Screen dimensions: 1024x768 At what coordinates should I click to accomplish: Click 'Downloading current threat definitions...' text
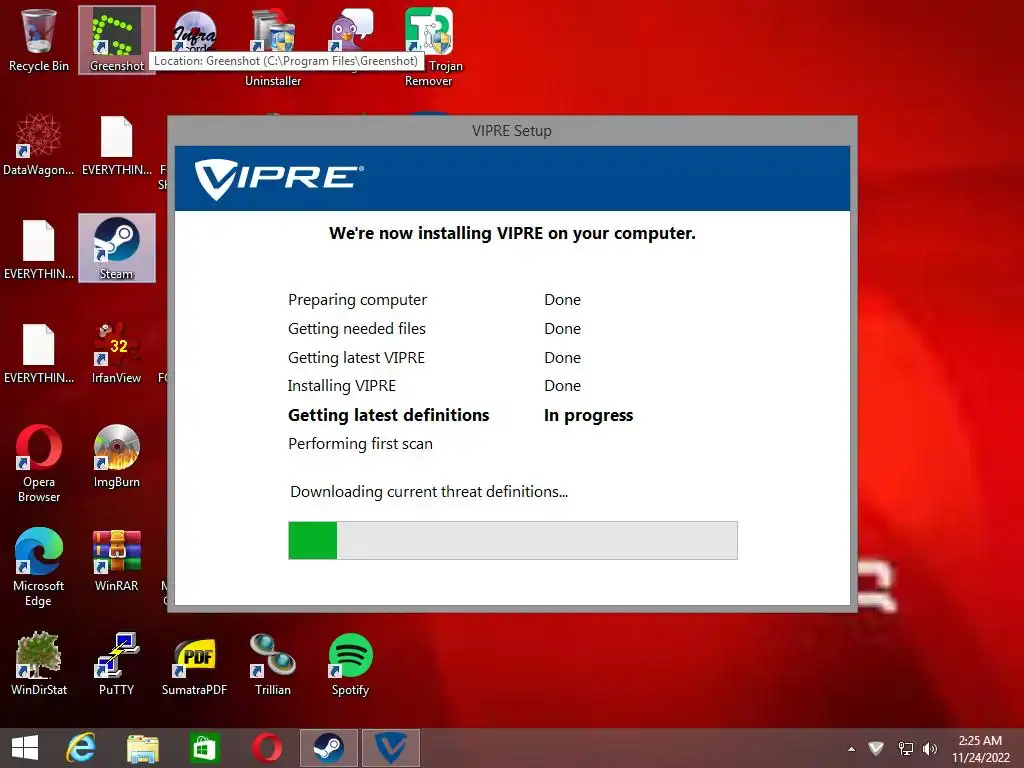tap(429, 492)
